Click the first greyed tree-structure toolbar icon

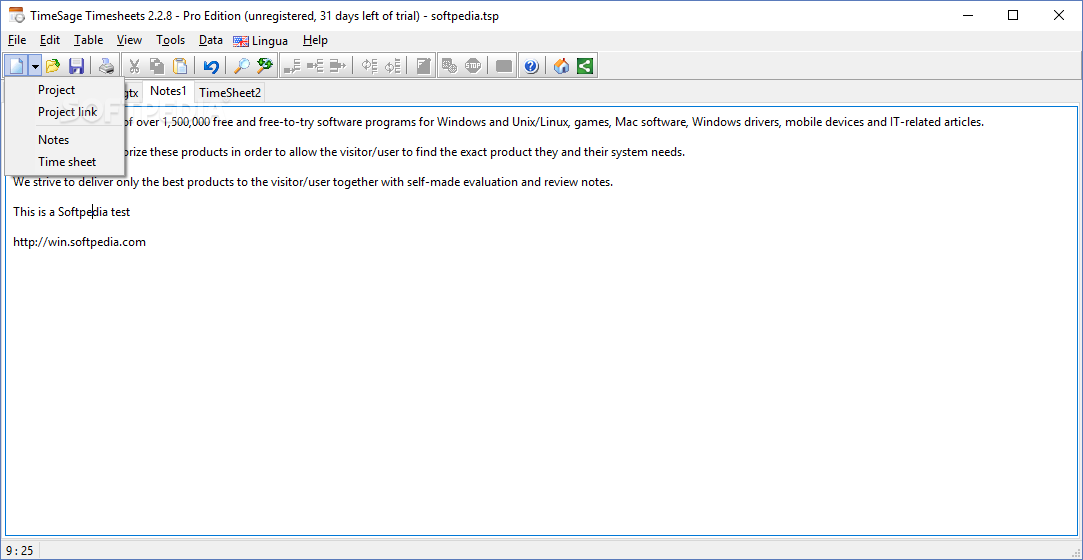pos(292,66)
